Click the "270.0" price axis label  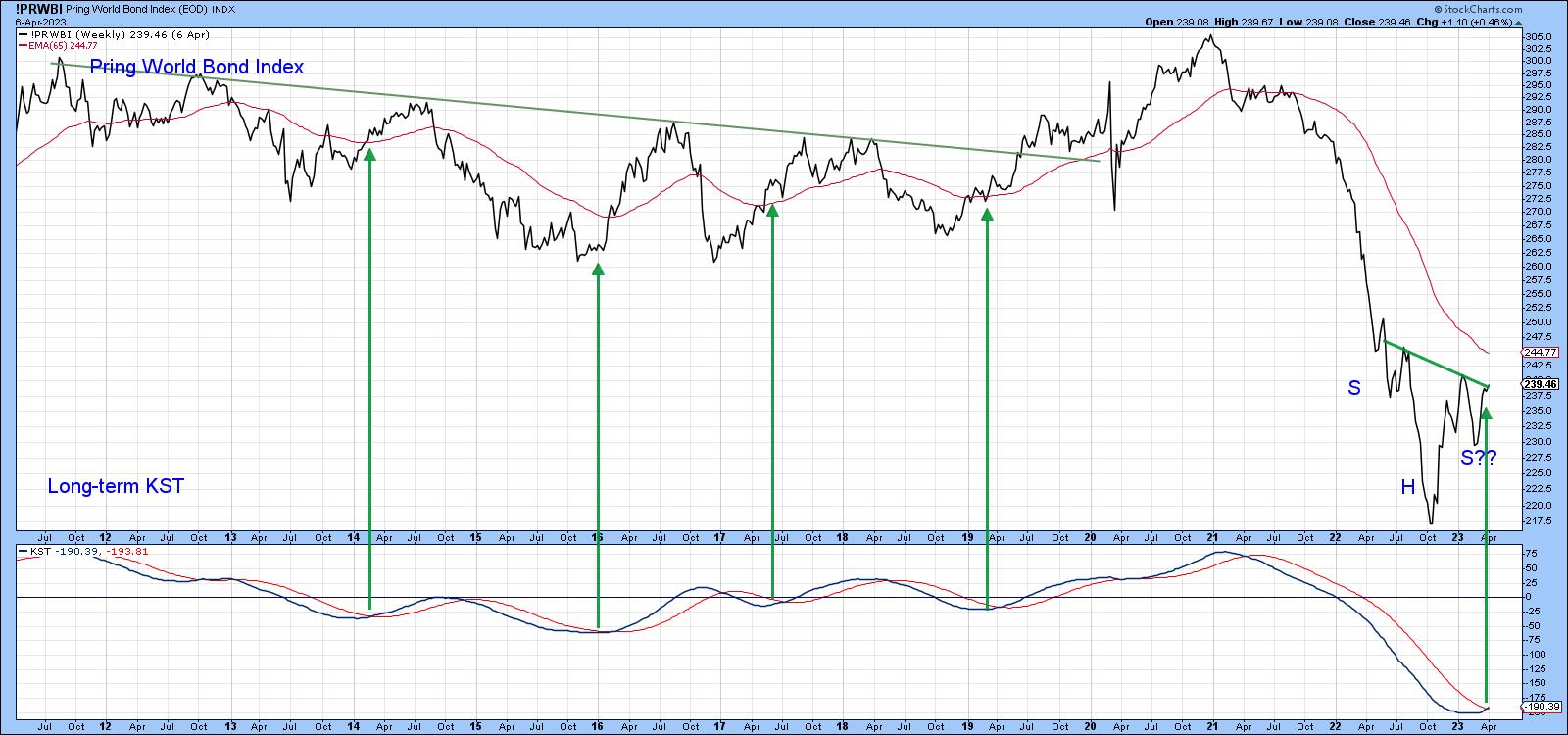click(x=1539, y=211)
